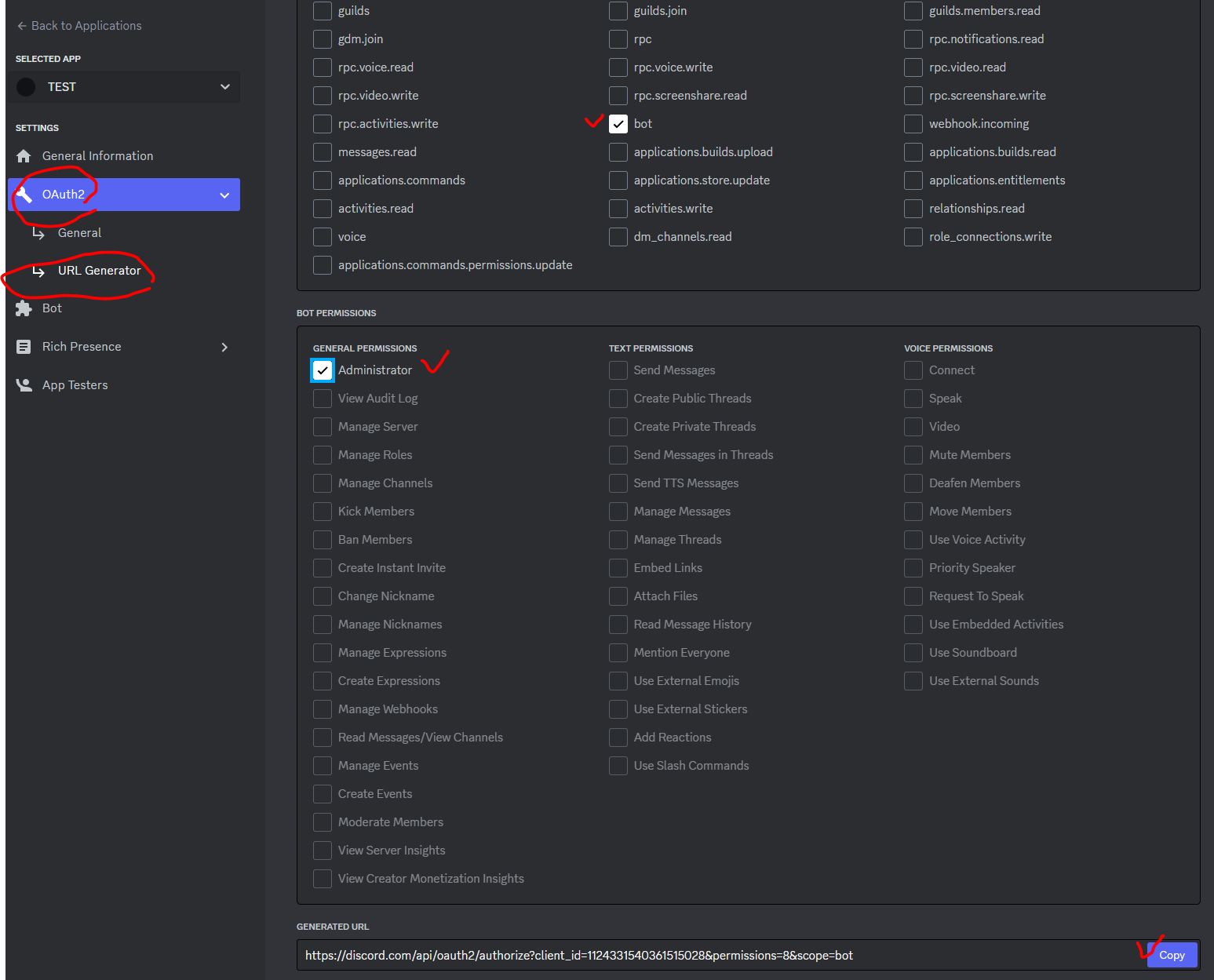Click the puzzle piece icon beside Bot

[x=24, y=308]
